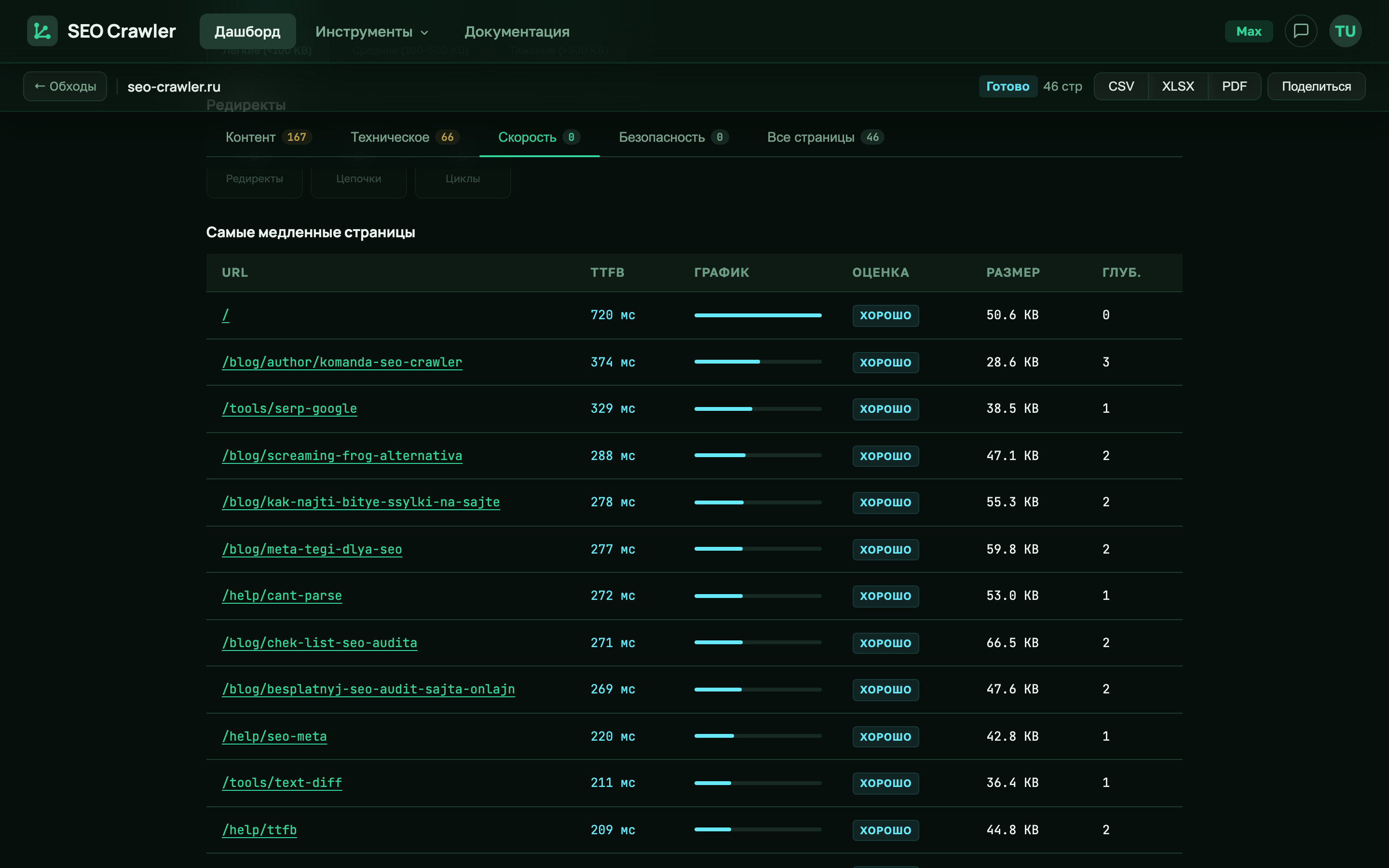Select the Редиректы card

[254, 178]
